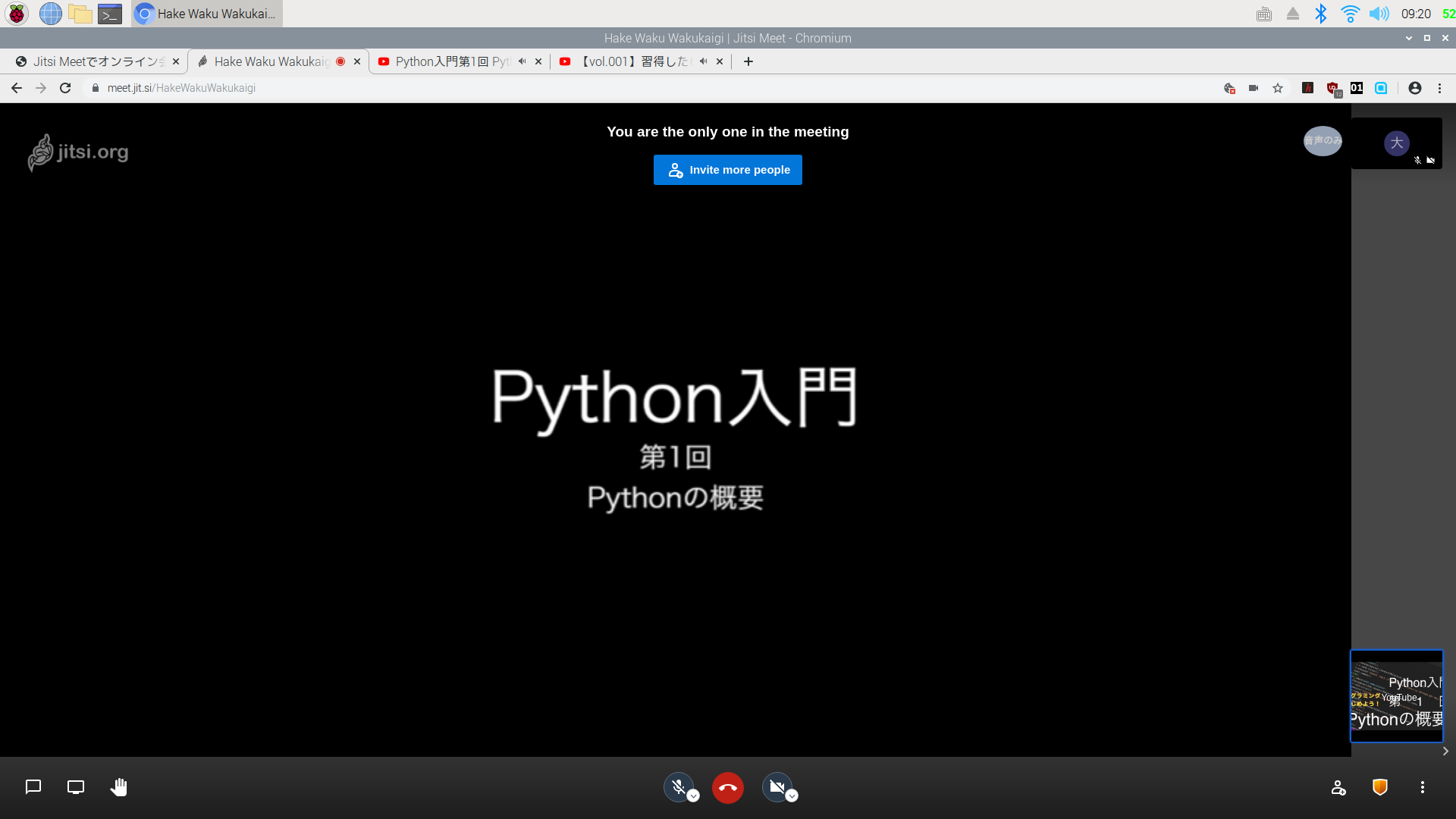Bookmark this page with star

click(1278, 88)
